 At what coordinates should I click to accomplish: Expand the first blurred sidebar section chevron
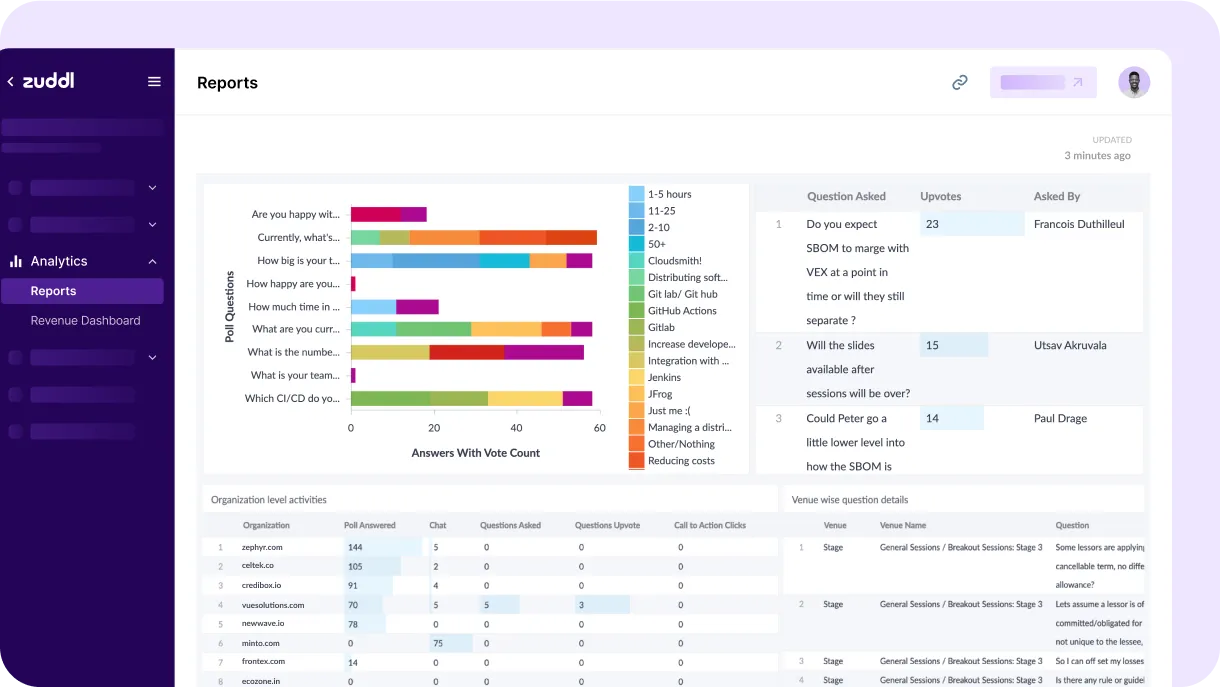pyautogui.click(x=152, y=187)
